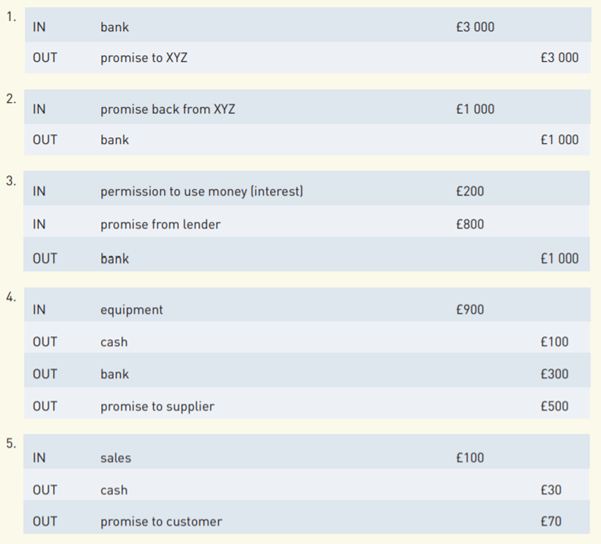Click entry number 5 label

click(10, 445)
